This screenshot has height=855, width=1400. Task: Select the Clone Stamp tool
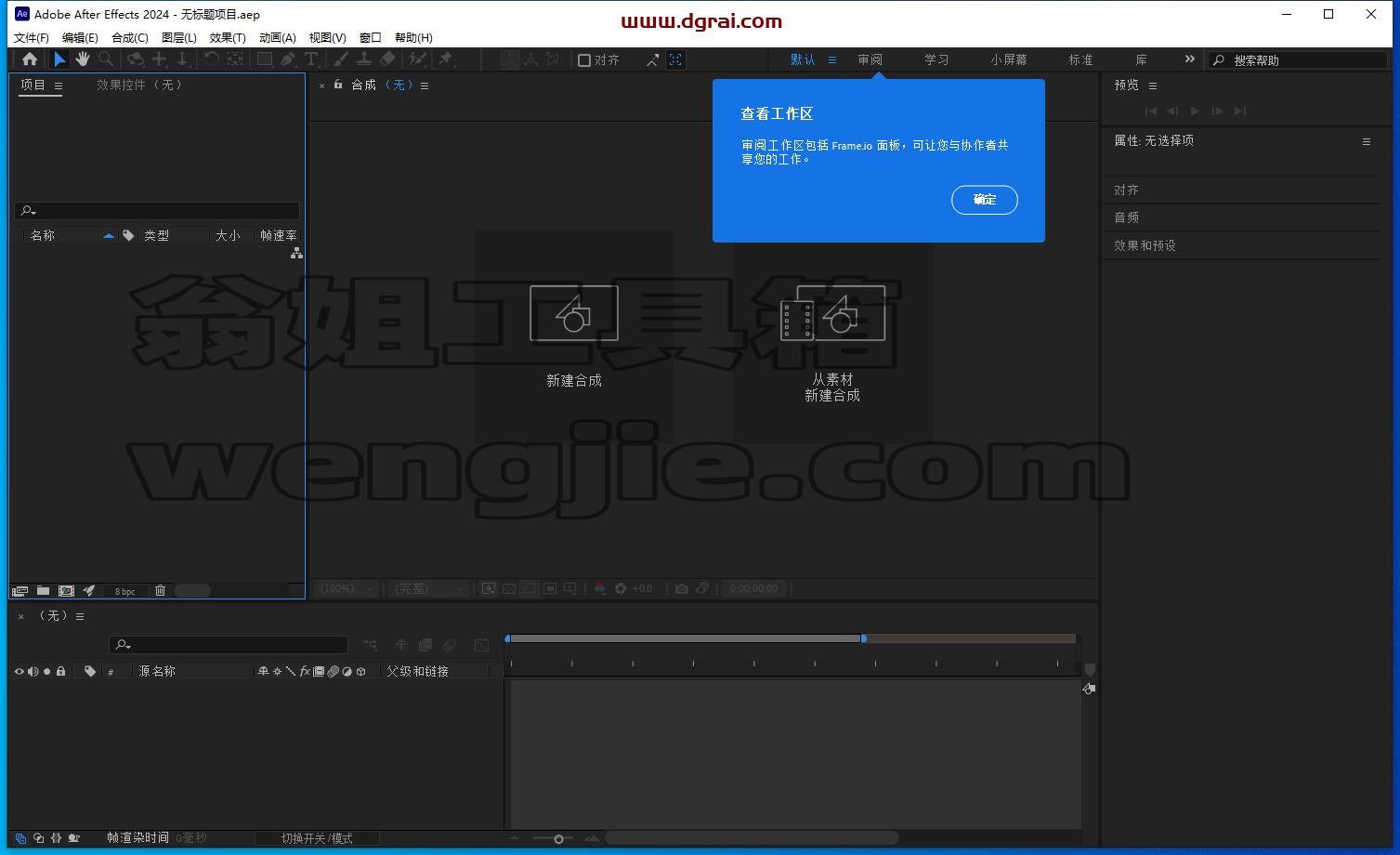(364, 59)
